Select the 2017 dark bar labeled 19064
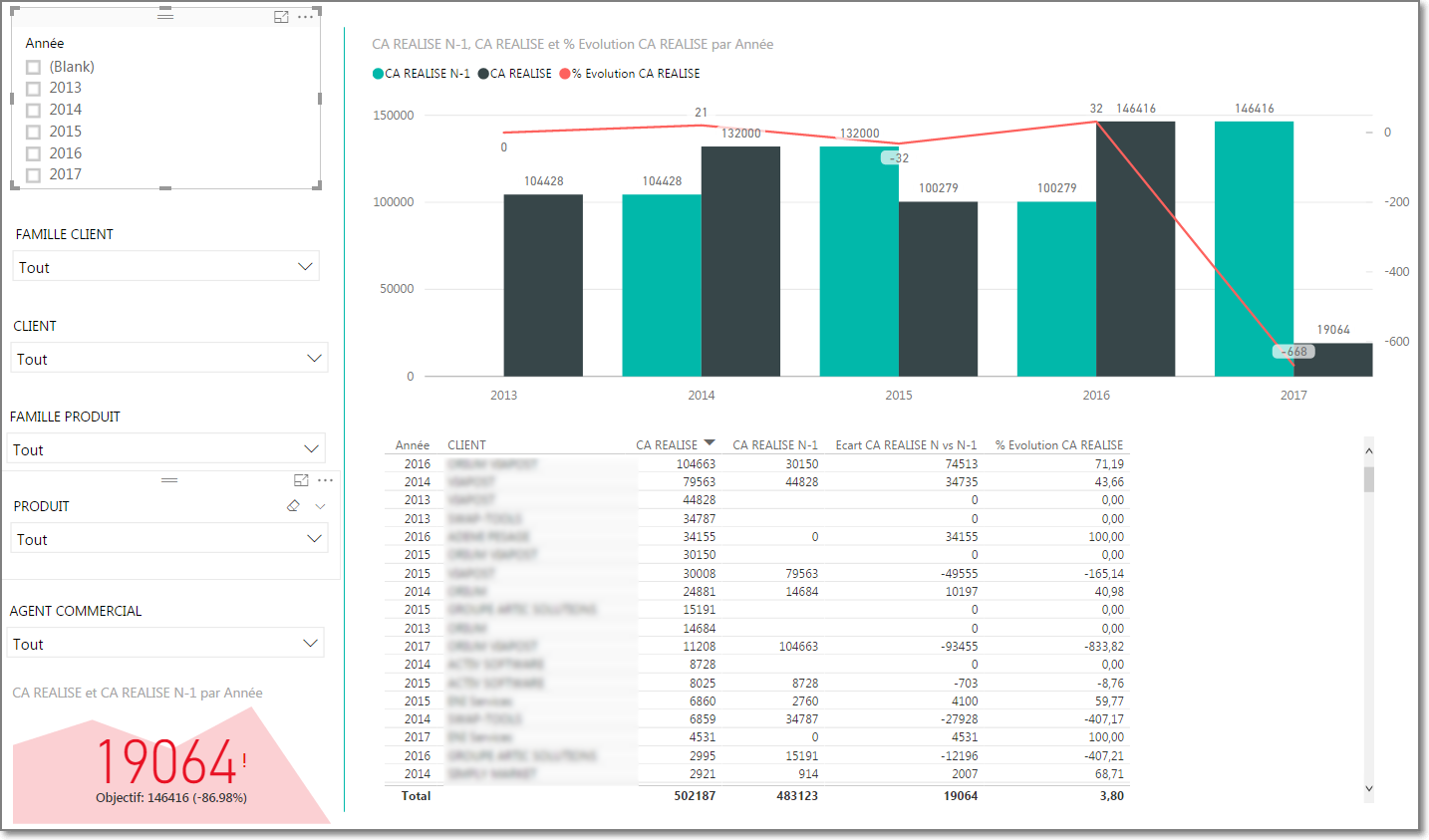 [x=1332, y=360]
